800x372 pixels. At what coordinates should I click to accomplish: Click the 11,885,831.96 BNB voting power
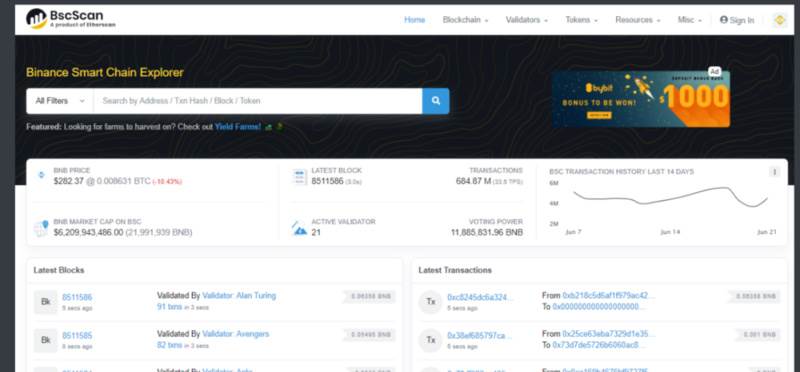click(x=487, y=232)
